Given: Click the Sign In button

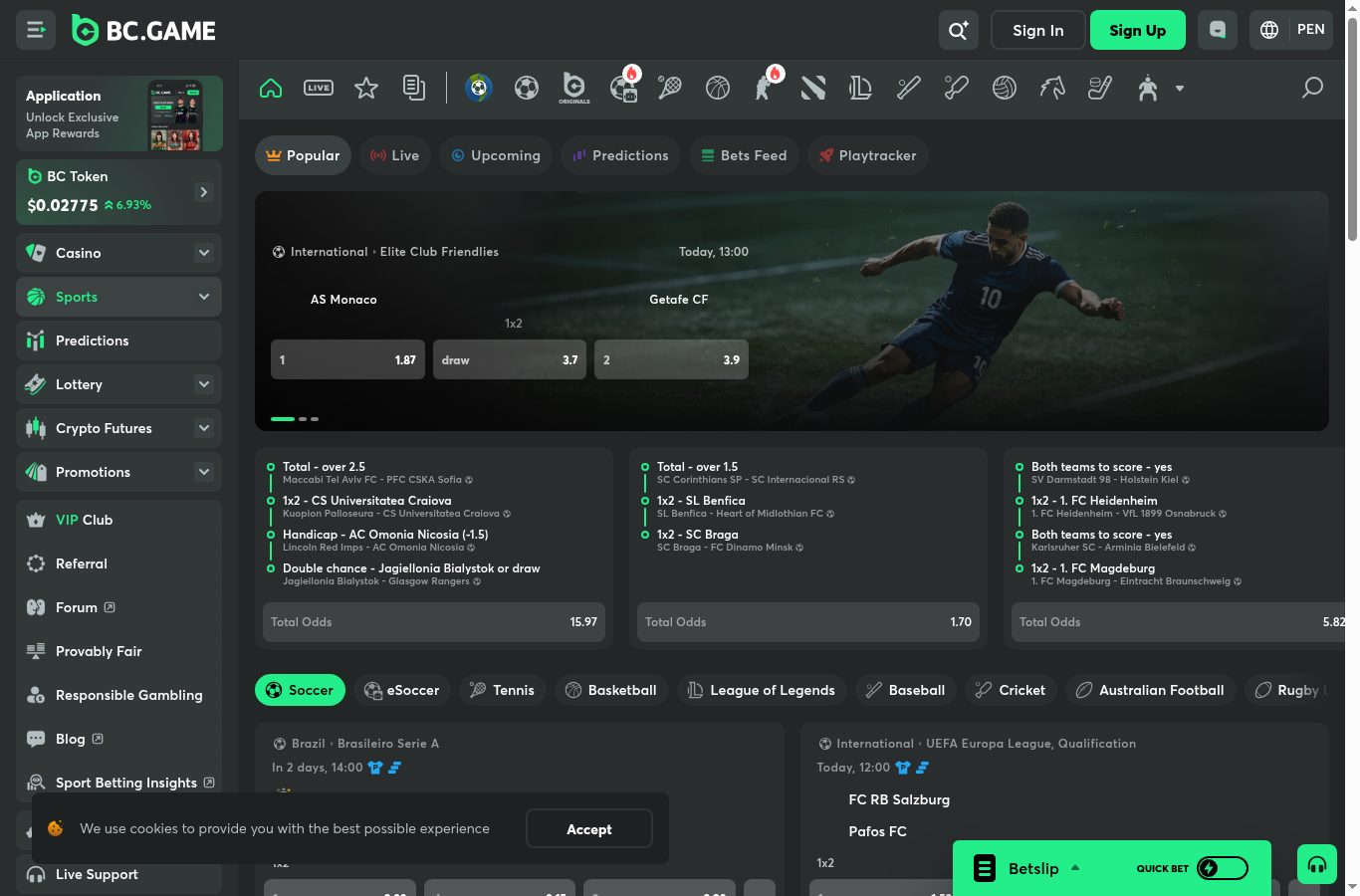Looking at the screenshot, I should tap(1038, 30).
